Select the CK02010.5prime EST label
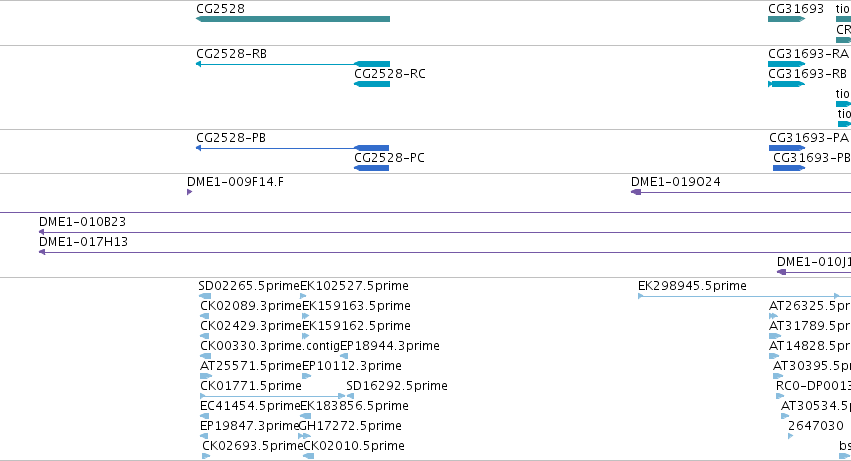 [x=354, y=446]
